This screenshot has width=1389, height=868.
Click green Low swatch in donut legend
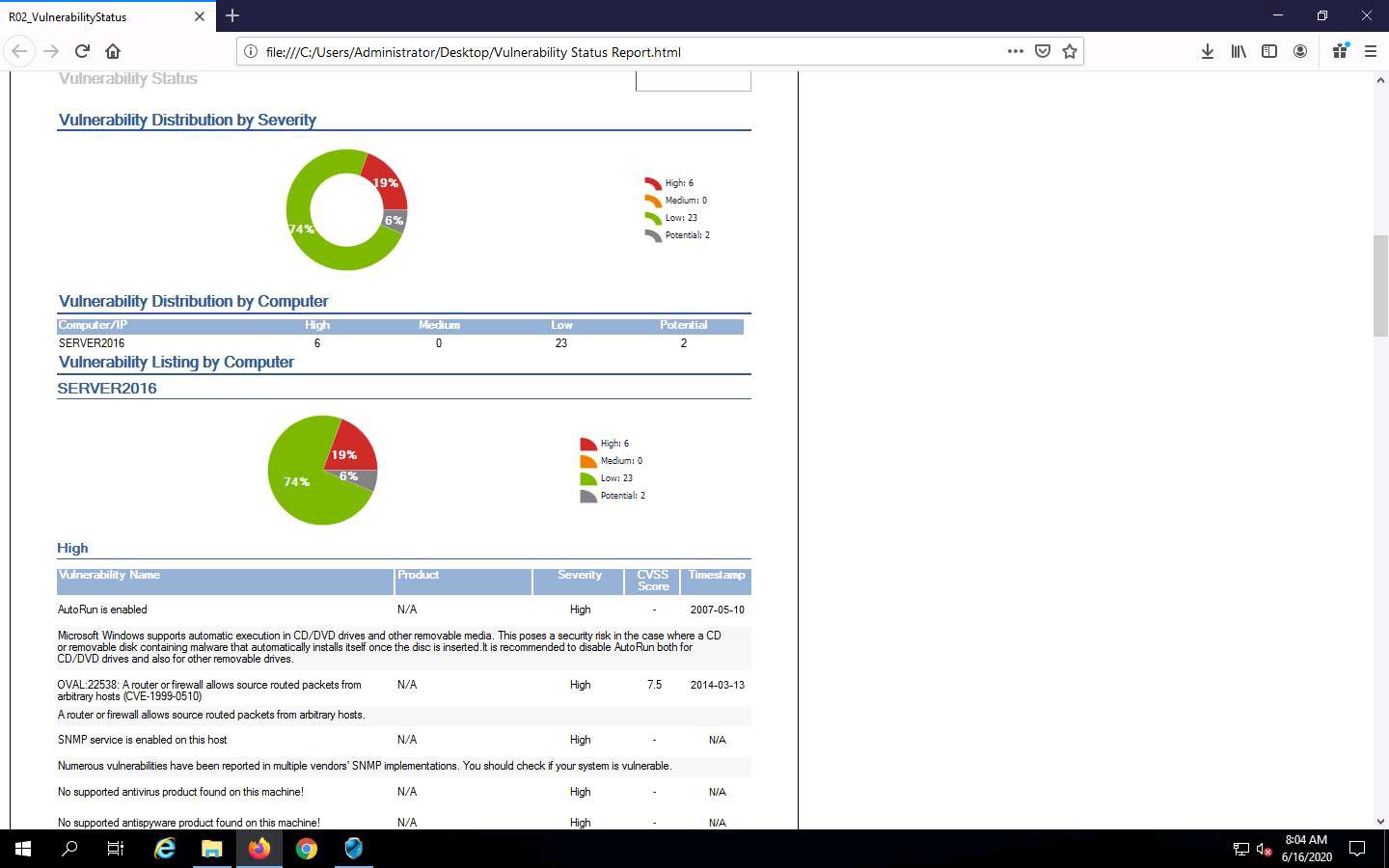[x=653, y=218]
